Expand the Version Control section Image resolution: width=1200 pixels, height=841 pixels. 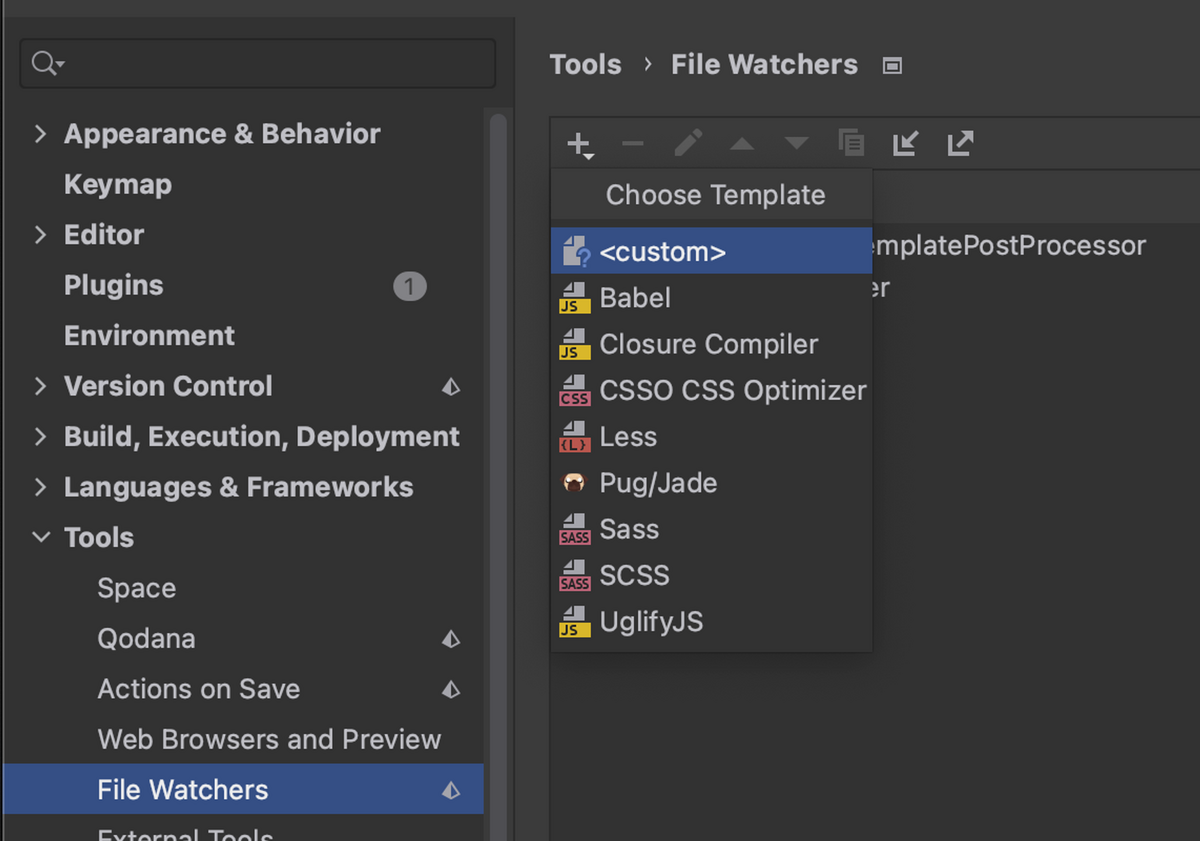(39, 386)
